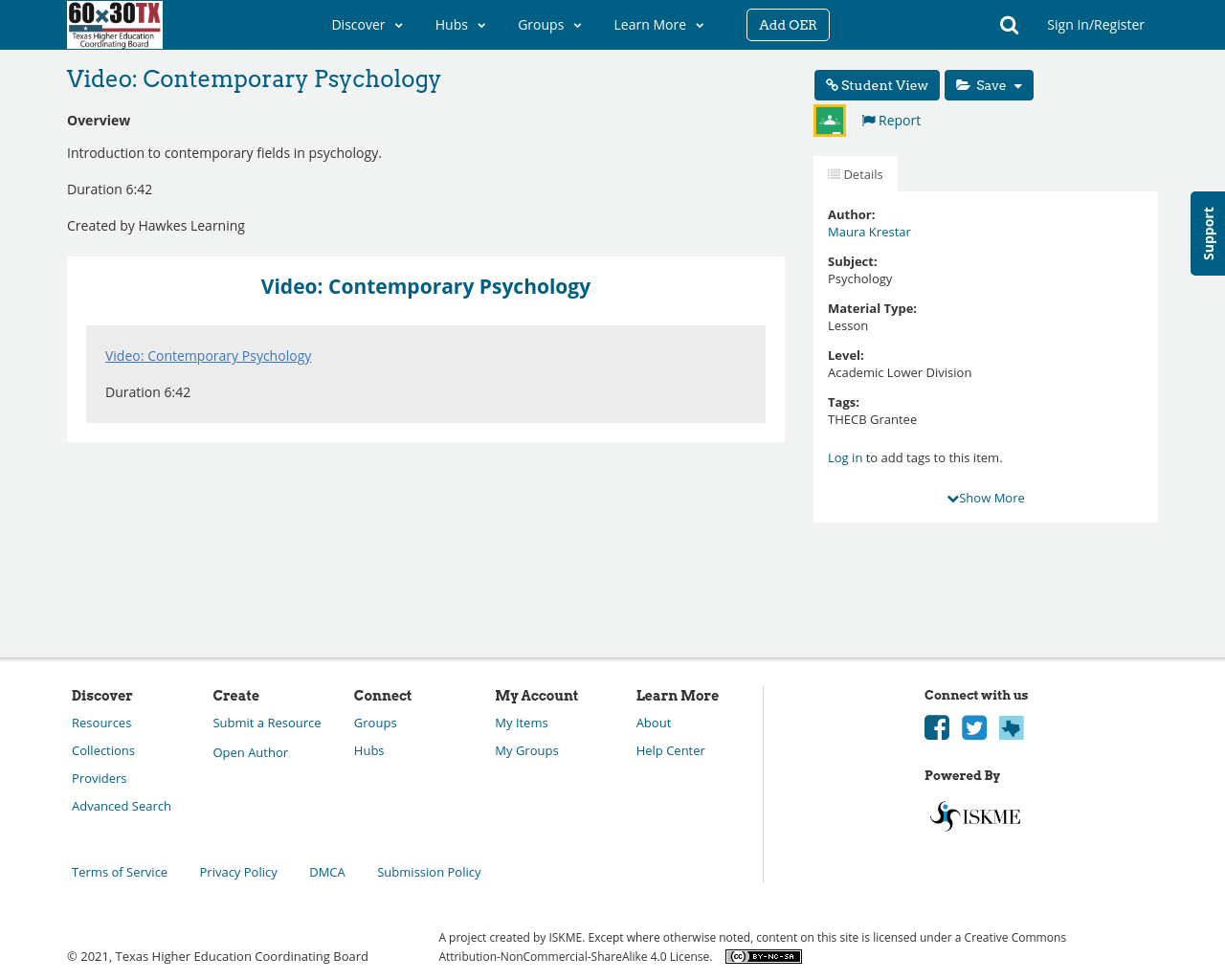Select the Details tab
This screenshot has width=1225, height=980.
(856, 174)
